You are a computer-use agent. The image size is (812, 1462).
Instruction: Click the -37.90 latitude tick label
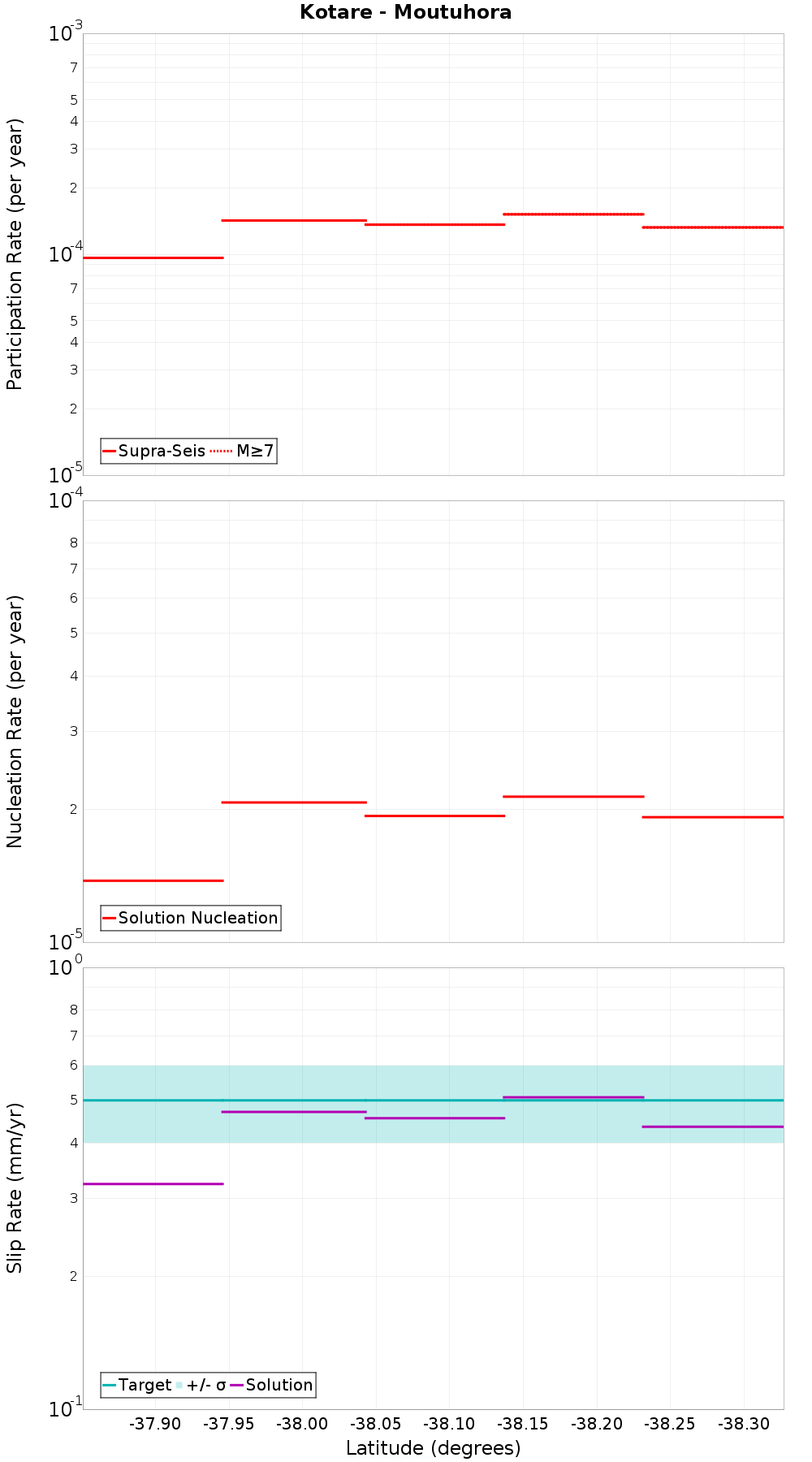pos(155,1424)
